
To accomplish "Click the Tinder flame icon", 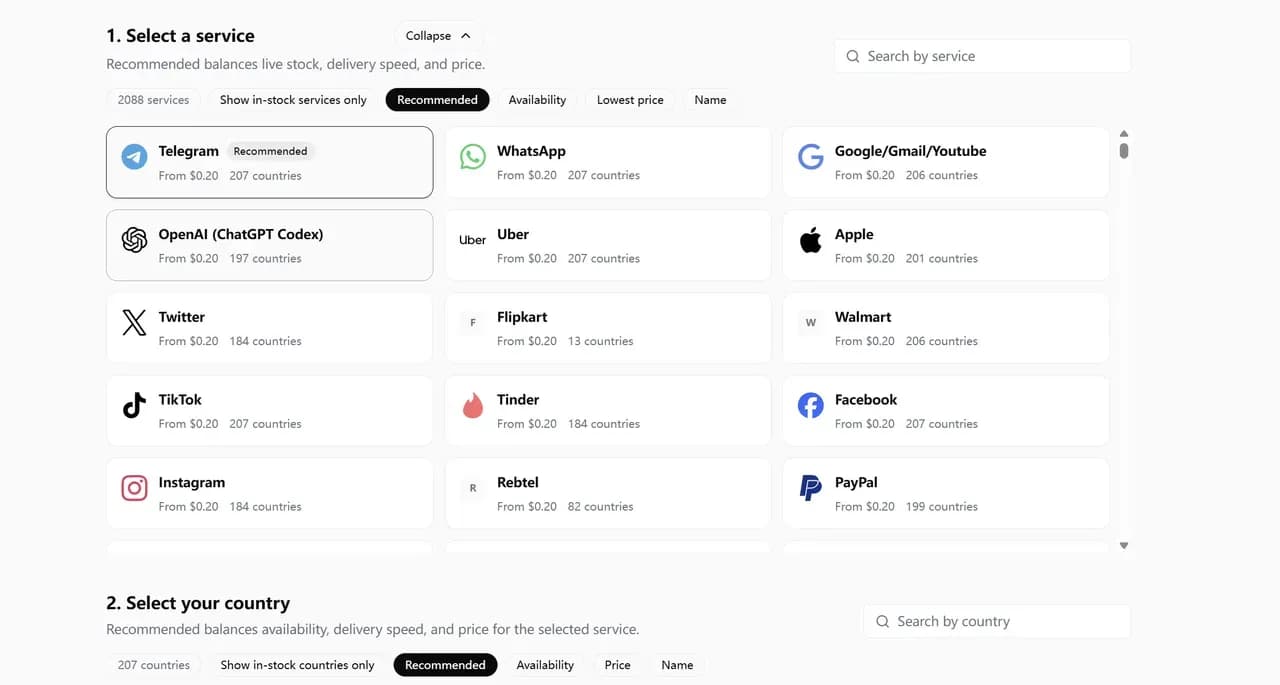I will tap(473, 405).
